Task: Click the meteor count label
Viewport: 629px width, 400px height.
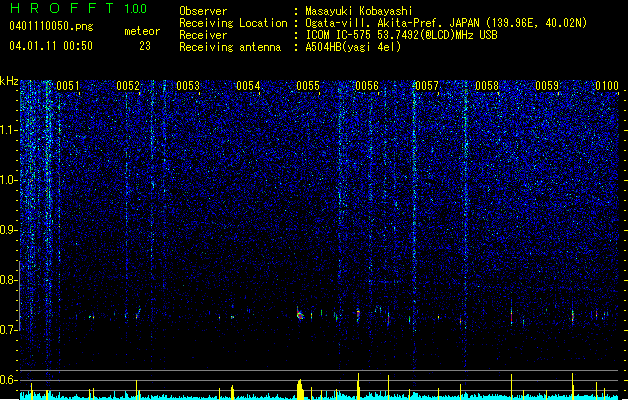Action: [142, 31]
